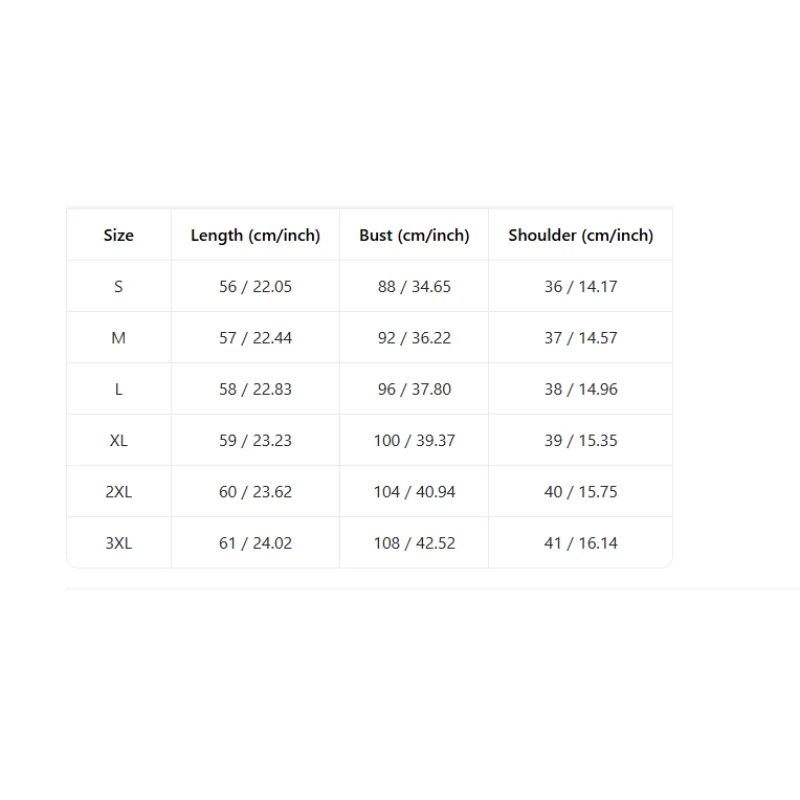Select the S size cell
This screenshot has height=800, width=800.
coord(118,287)
